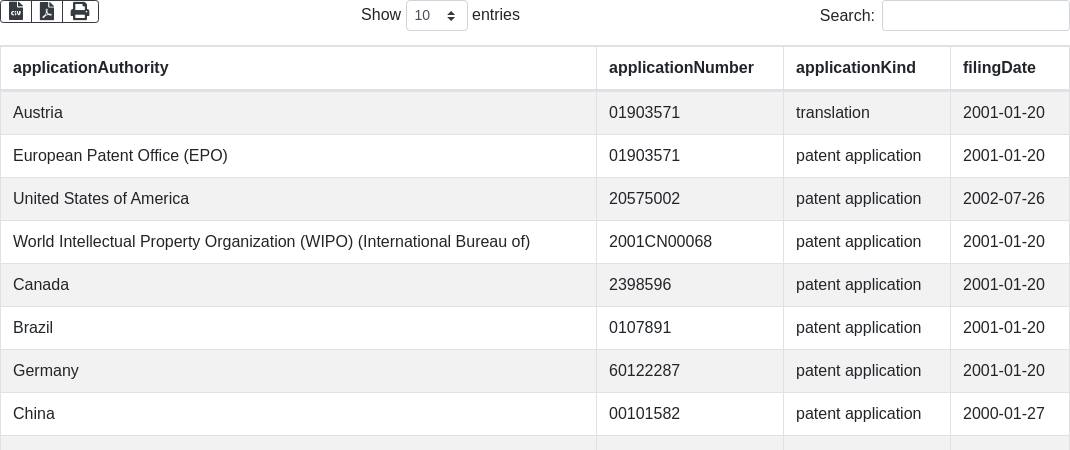Click the PDF export icon
The image size is (1070, 450).
[47, 11]
